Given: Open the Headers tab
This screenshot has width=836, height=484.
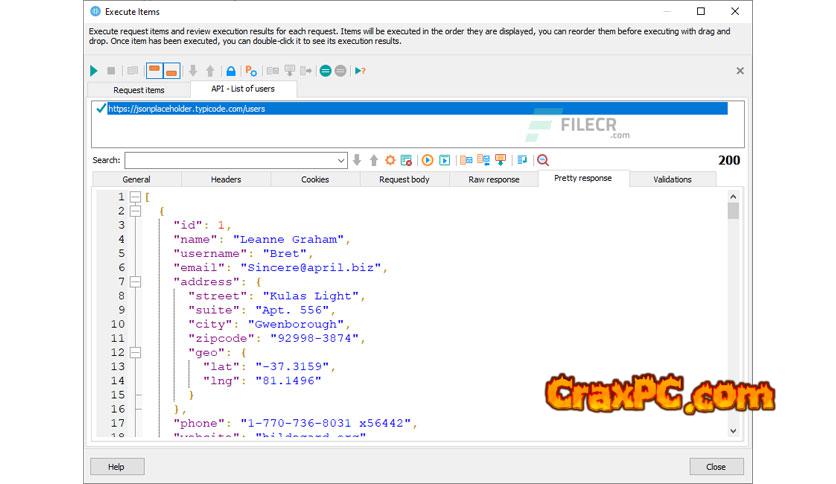Looking at the screenshot, I should 226,180.
